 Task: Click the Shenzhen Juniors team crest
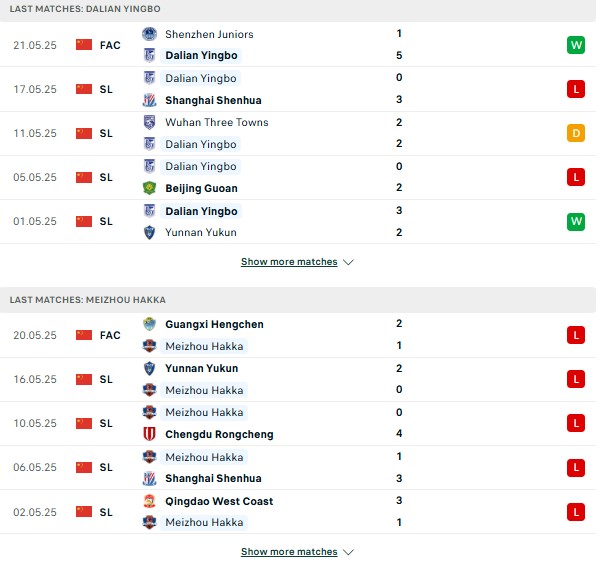(149, 34)
